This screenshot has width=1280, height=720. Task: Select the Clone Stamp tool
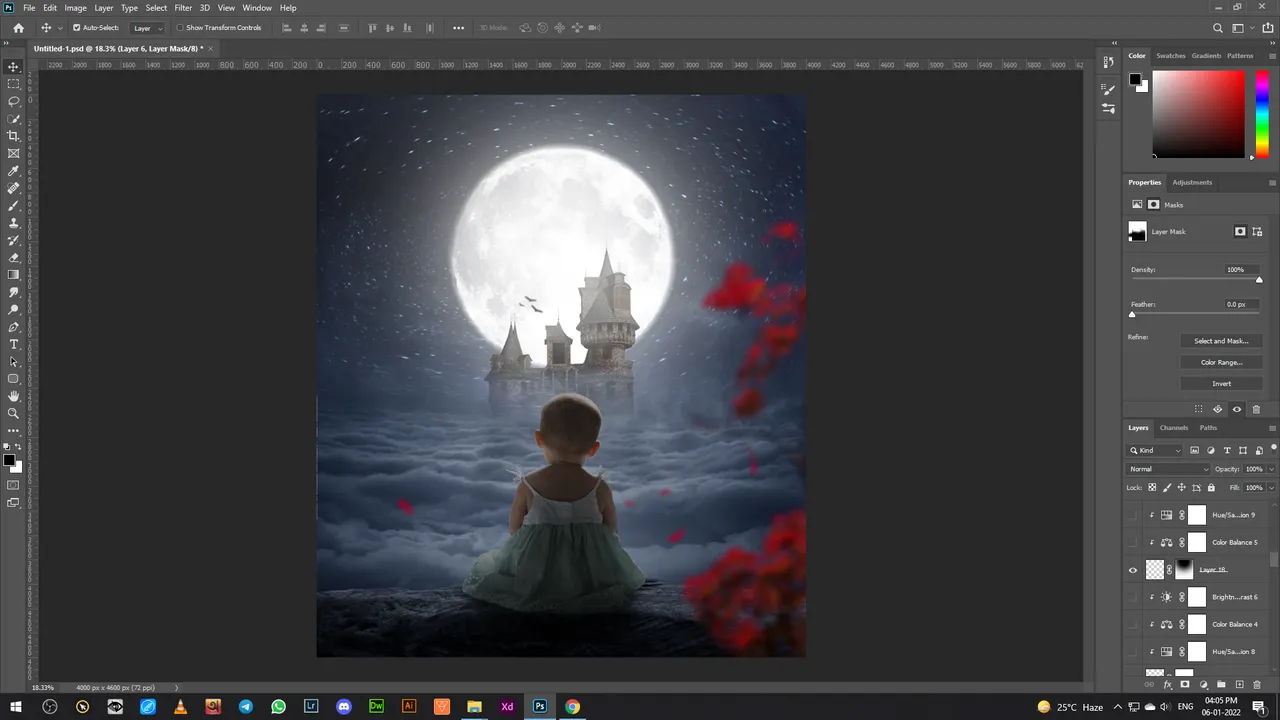[13, 223]
